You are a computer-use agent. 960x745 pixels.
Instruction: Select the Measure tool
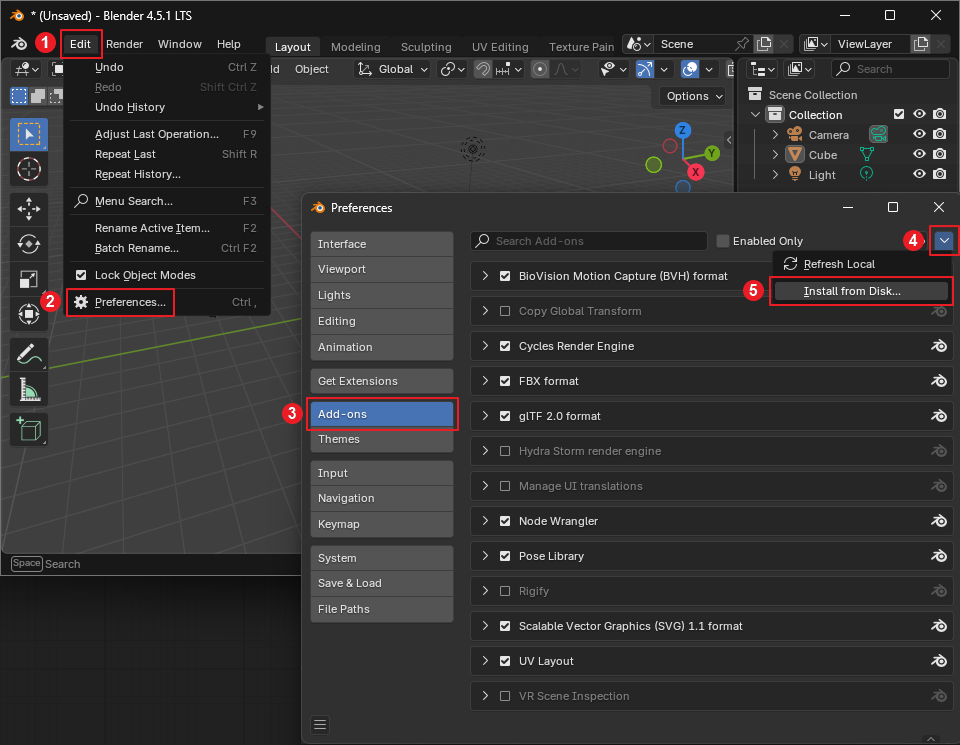29,389
